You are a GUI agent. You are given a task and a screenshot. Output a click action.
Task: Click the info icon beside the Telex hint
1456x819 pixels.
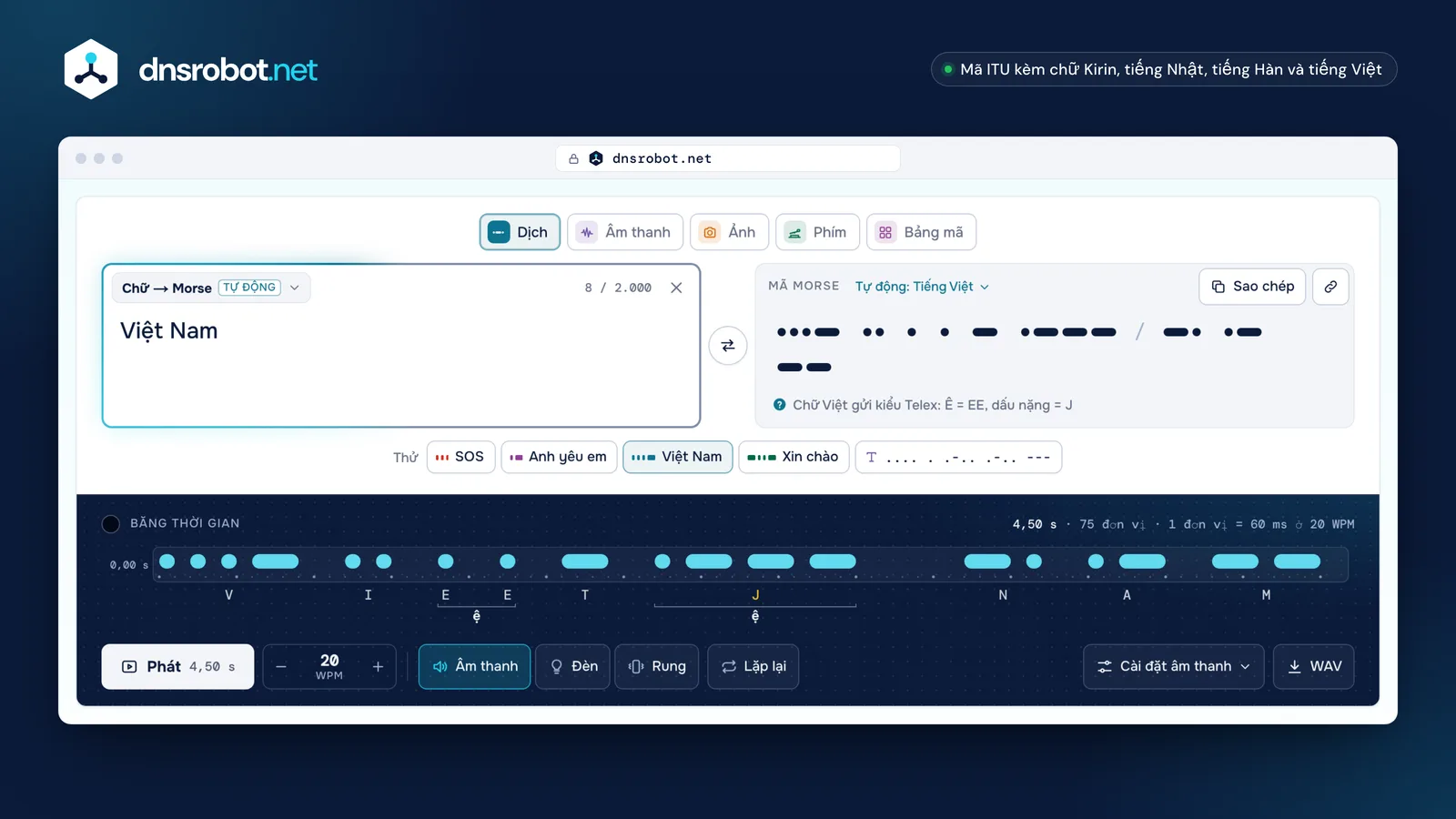[x=780, y=405]
